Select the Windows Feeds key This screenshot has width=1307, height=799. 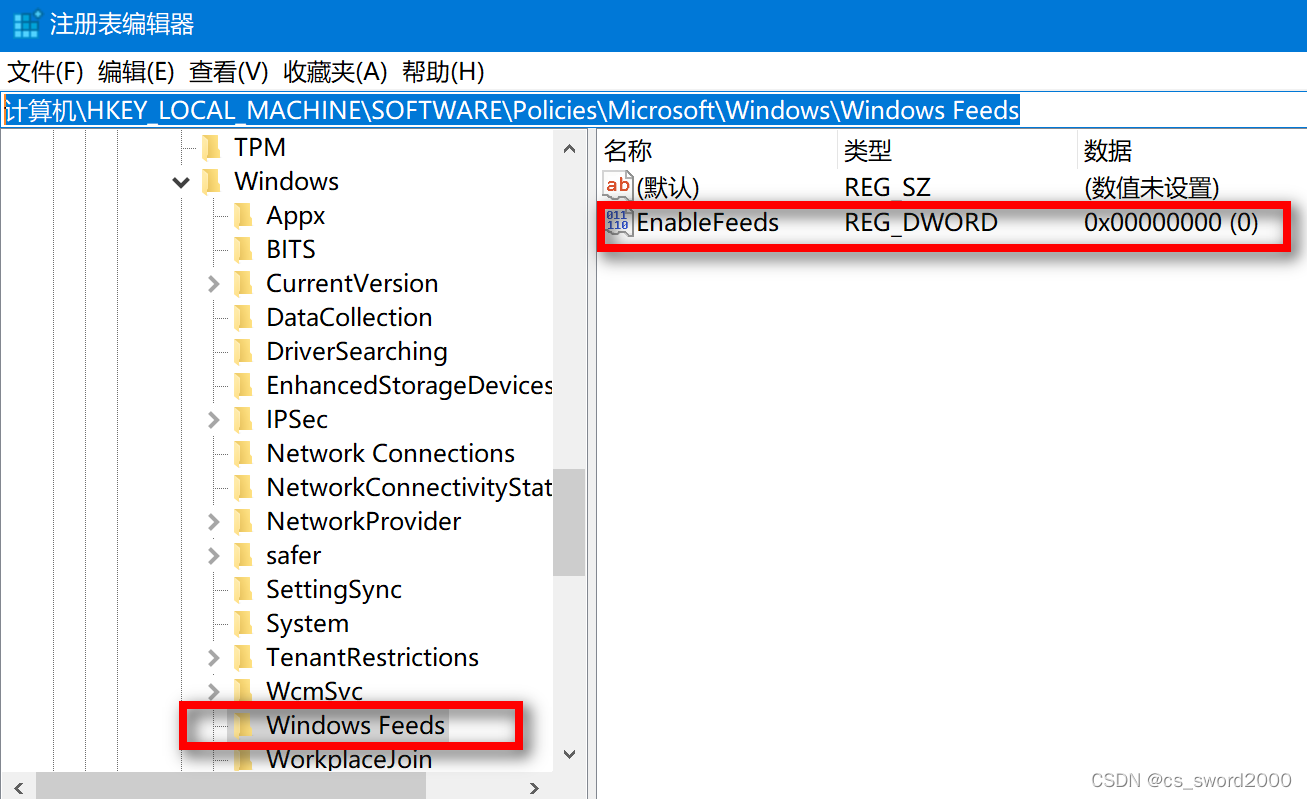tap(355, 726)
